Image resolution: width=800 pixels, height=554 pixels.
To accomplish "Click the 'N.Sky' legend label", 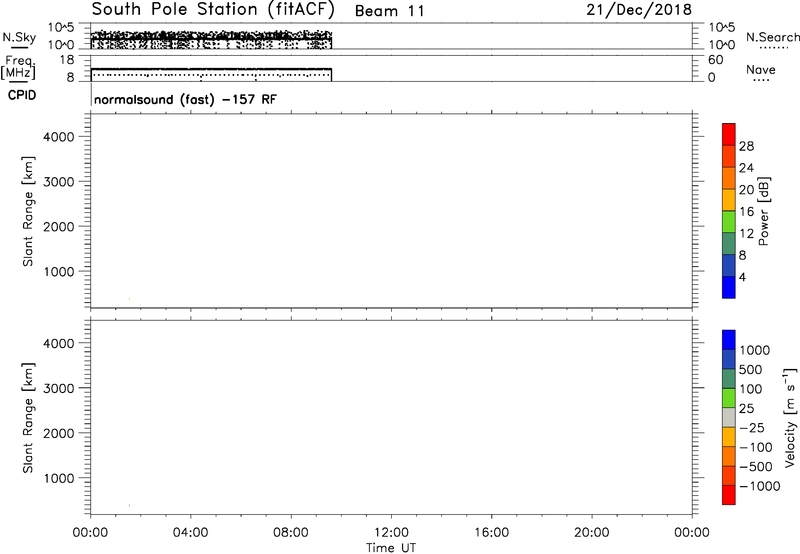I will click(19, 37).
